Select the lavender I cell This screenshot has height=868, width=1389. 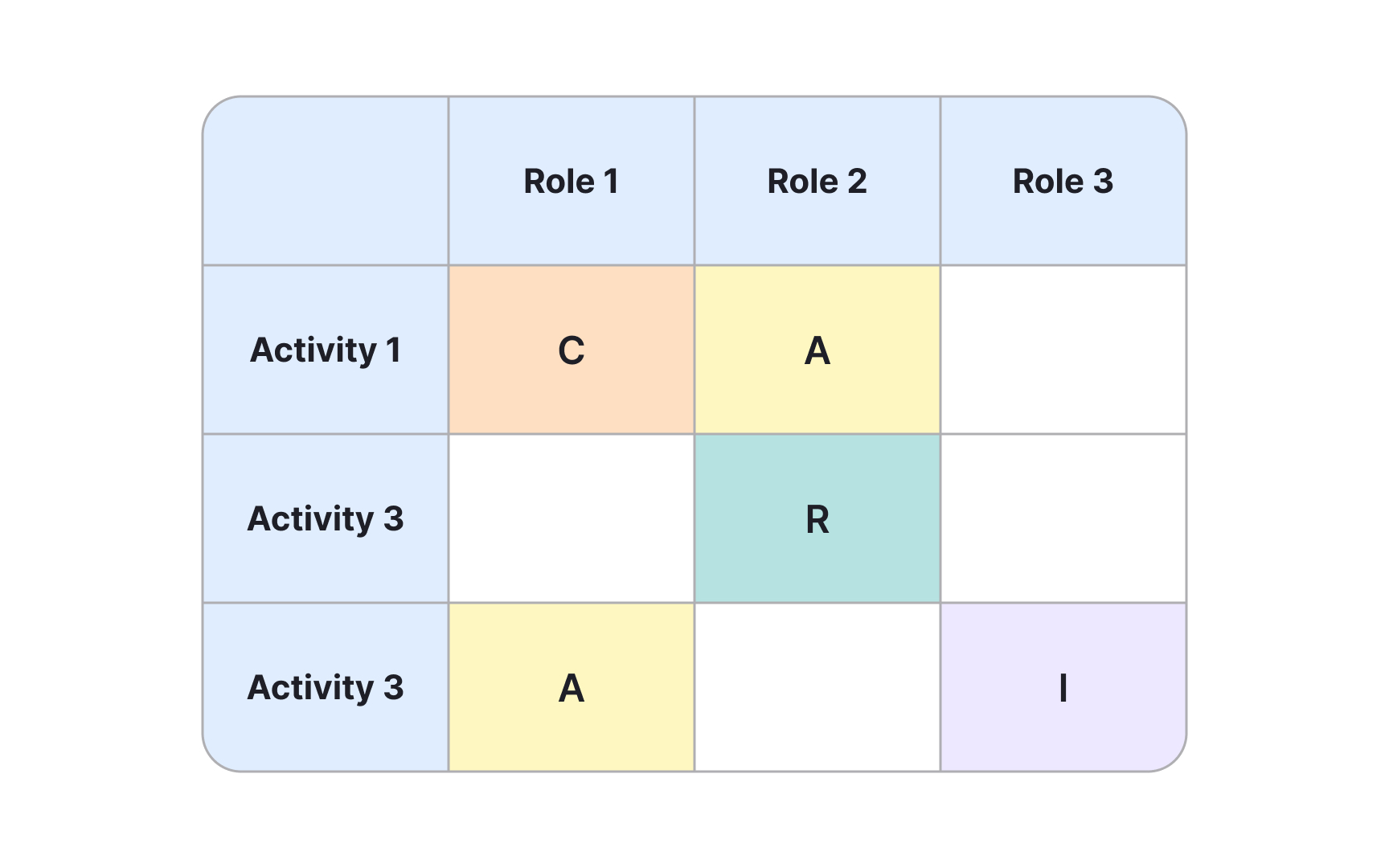[x=1063, y=688]
